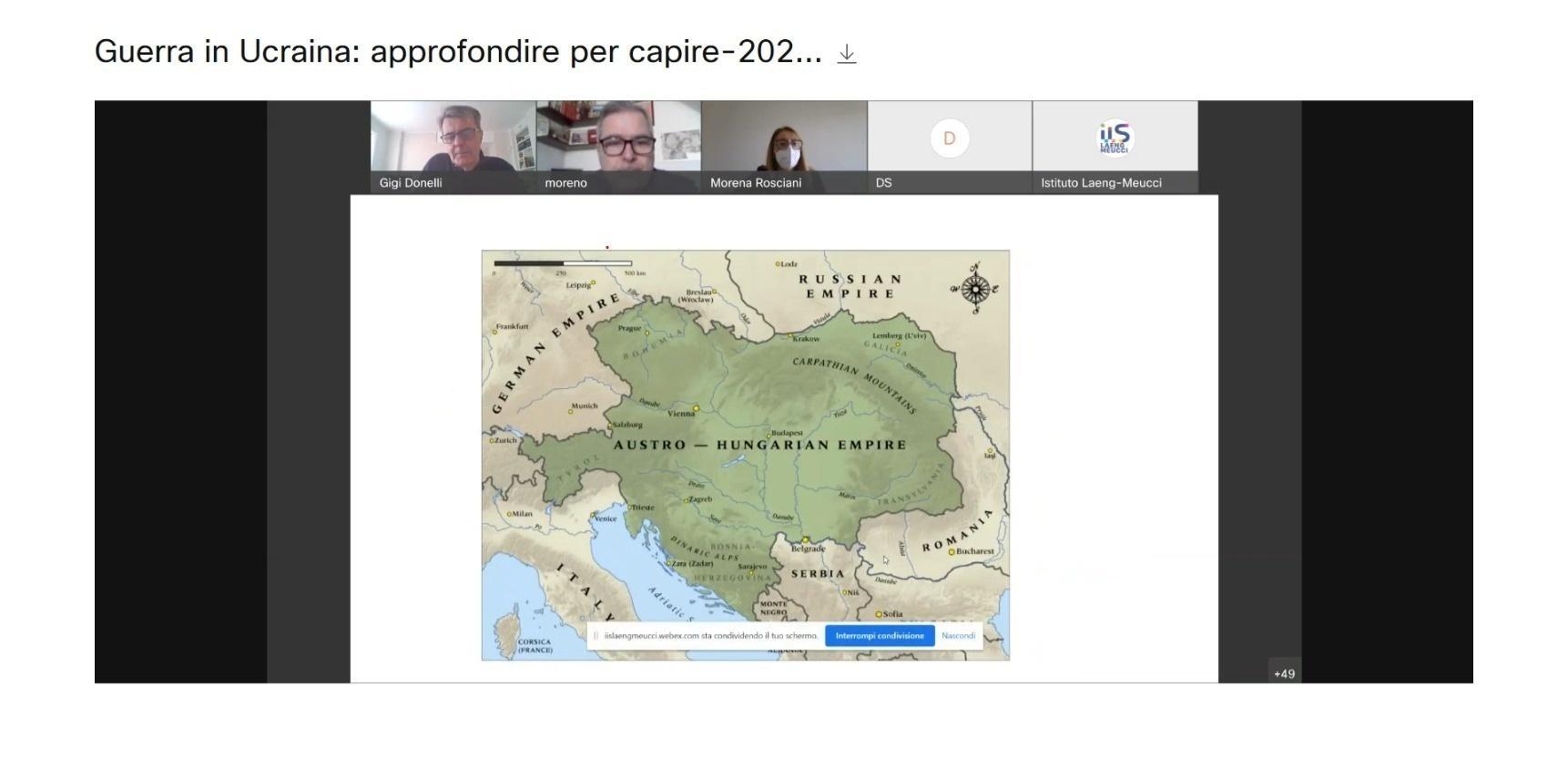This screenshot has height=759, width=1568.
Task: Click the Belgrade city label on map
Action: (808, 549)
